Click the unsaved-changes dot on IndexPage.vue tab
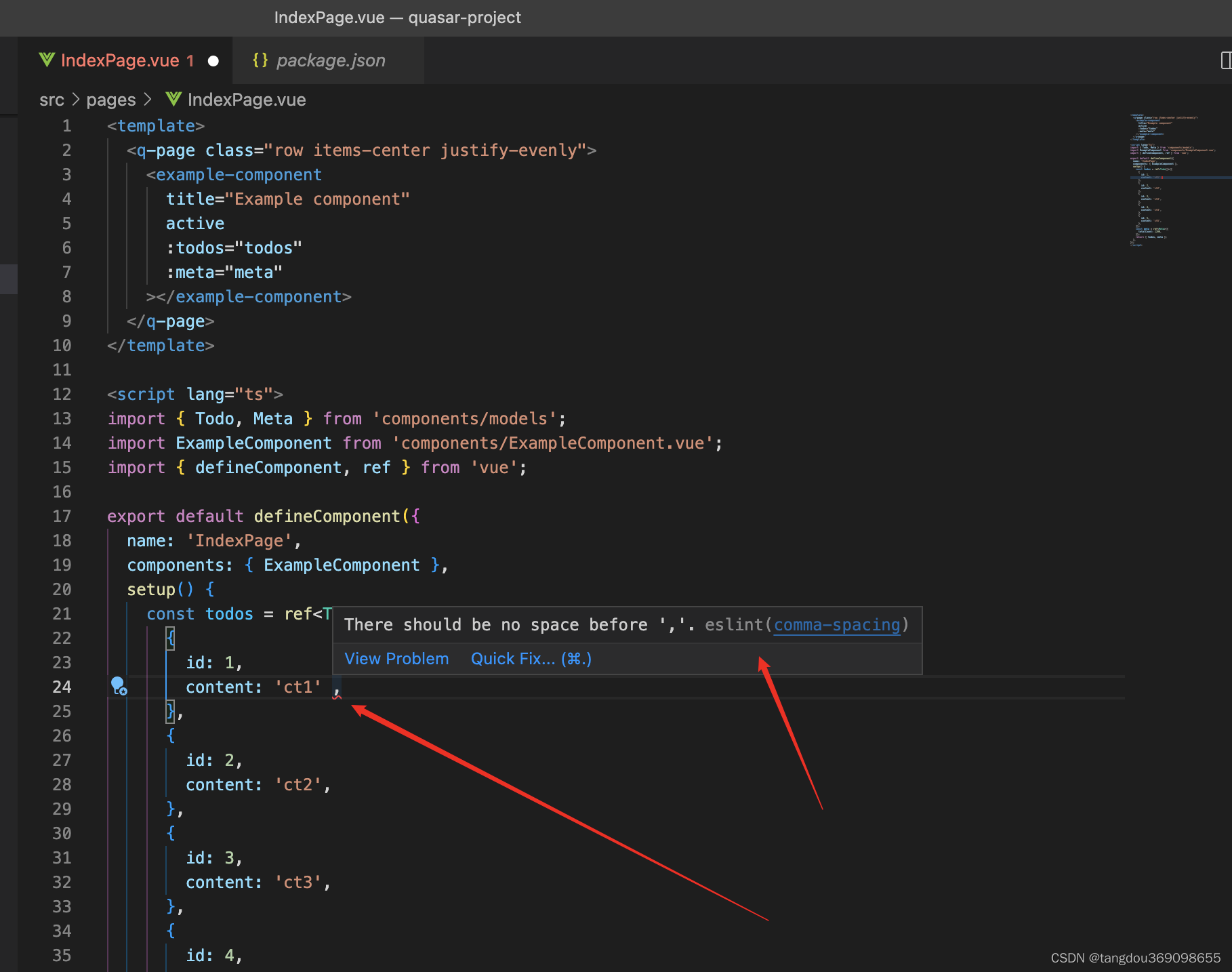The image size is (1232, 972). coord(213,61)
